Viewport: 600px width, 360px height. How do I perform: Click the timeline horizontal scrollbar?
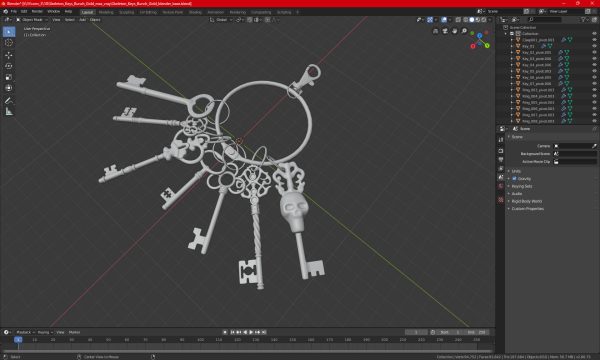tap(247, 351)
